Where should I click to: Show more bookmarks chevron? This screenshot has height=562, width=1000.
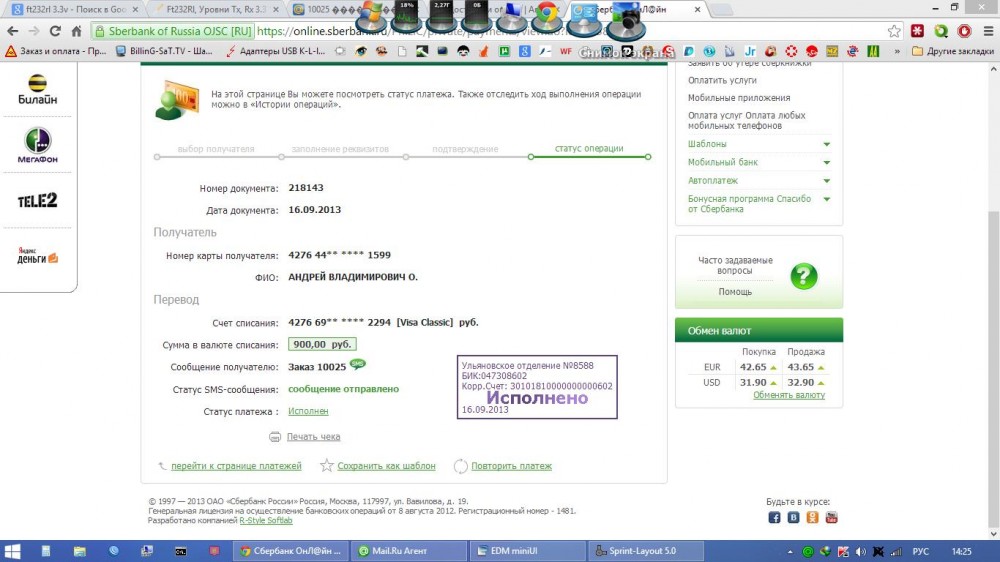tap(897, 51)
